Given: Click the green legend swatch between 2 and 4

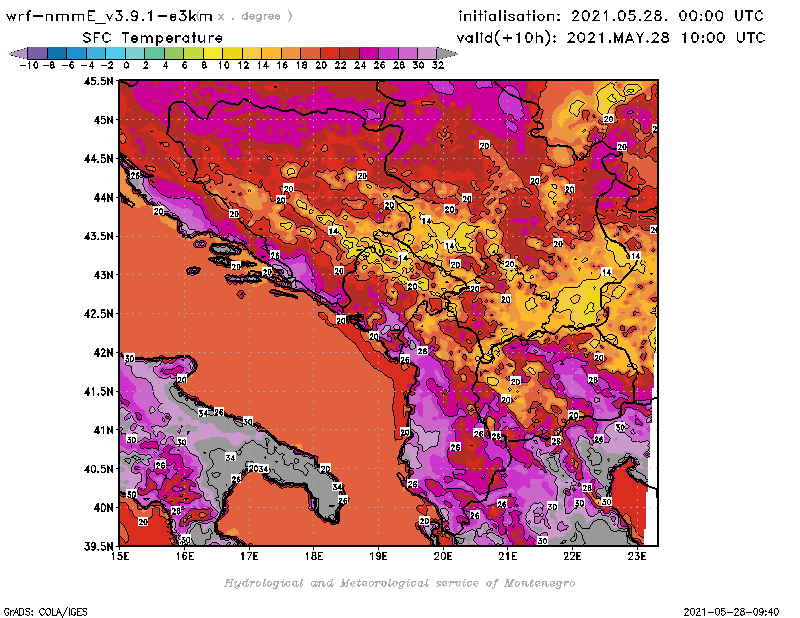Looking at the screenshot, I should (155, 53).
